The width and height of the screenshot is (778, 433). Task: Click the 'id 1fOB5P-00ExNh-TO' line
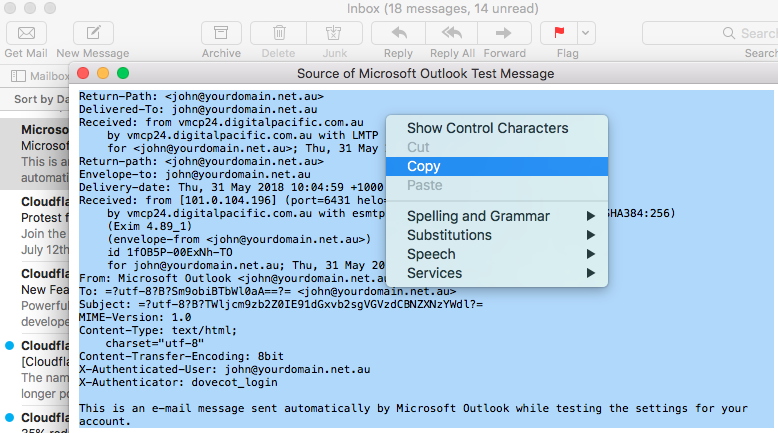(x=170, y=252)
